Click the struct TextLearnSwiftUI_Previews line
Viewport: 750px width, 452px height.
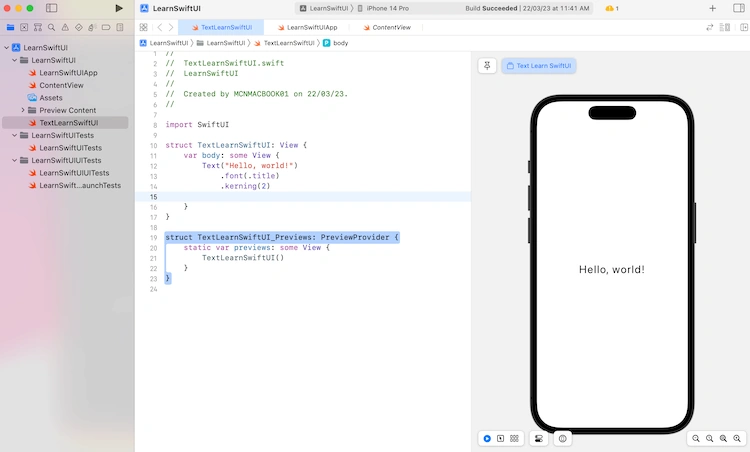coord(282,237)
